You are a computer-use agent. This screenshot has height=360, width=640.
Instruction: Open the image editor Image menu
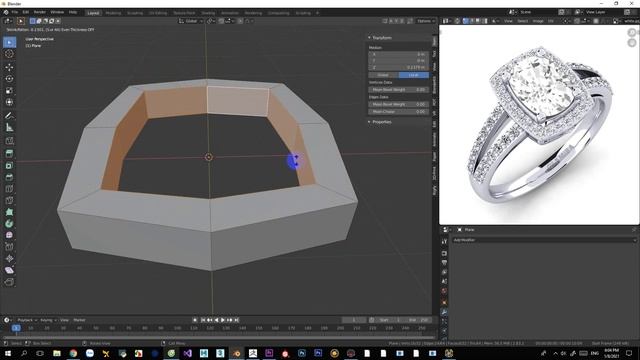[538, 21]
